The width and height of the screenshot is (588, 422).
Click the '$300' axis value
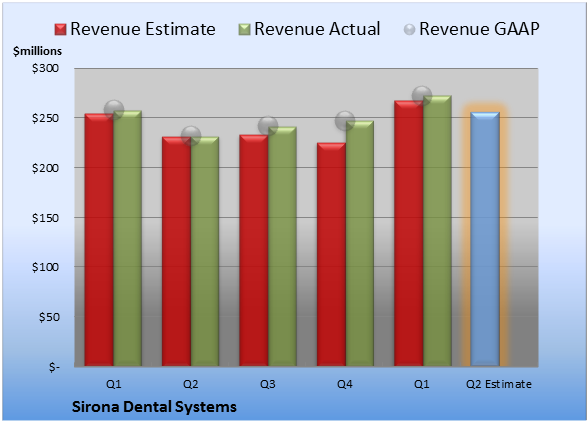[x=45, y=68]
